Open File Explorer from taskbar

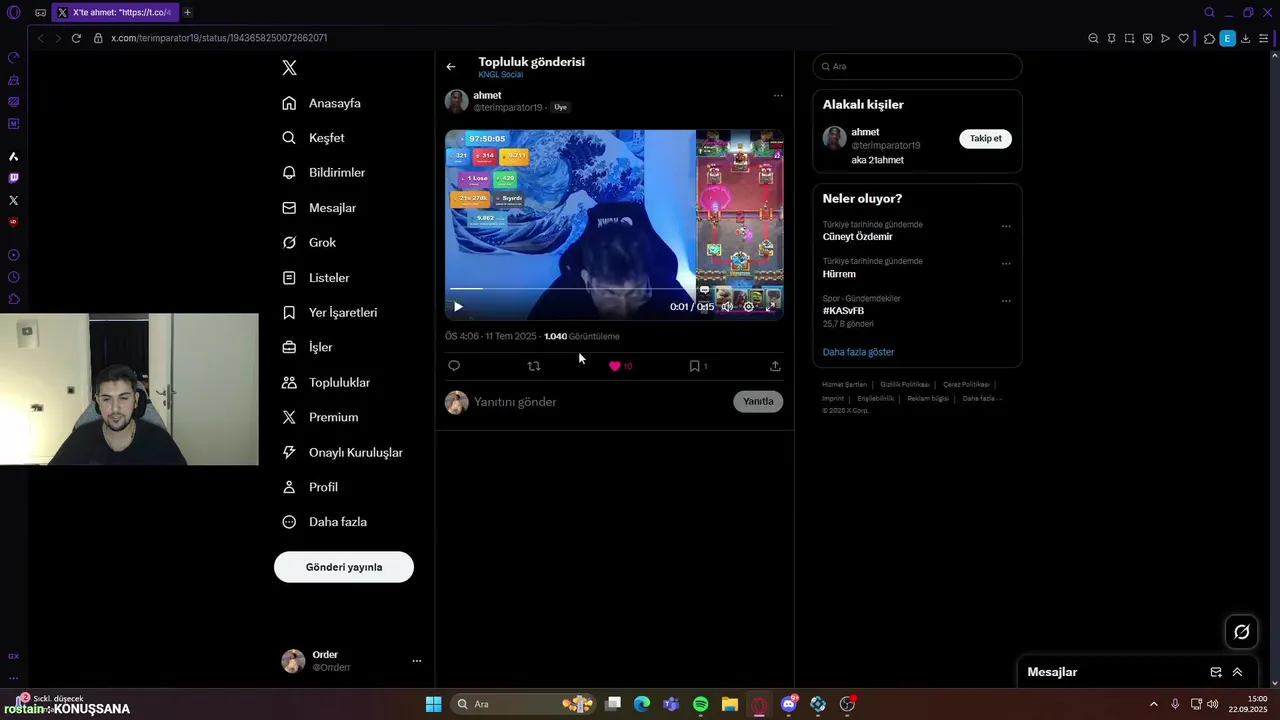(730, 704)
